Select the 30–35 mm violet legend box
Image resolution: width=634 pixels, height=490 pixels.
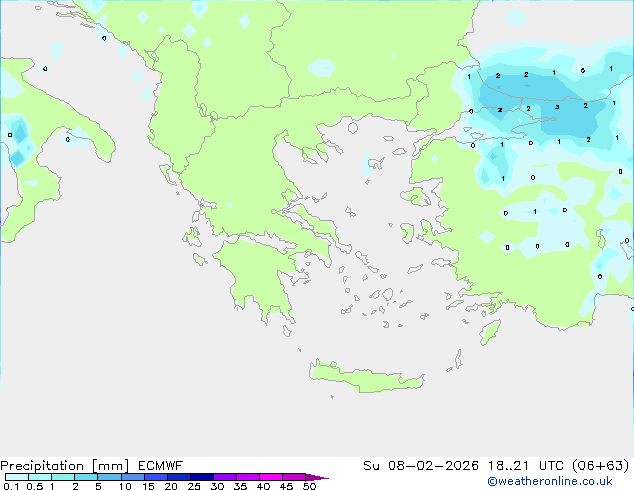click(225, 477)
